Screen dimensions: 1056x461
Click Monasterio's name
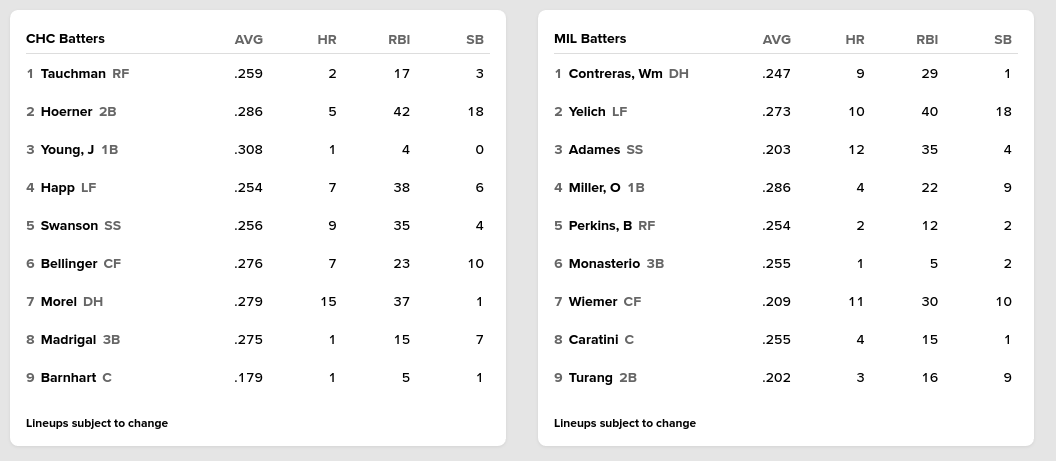pyautogui.click(x=604, y=264)
